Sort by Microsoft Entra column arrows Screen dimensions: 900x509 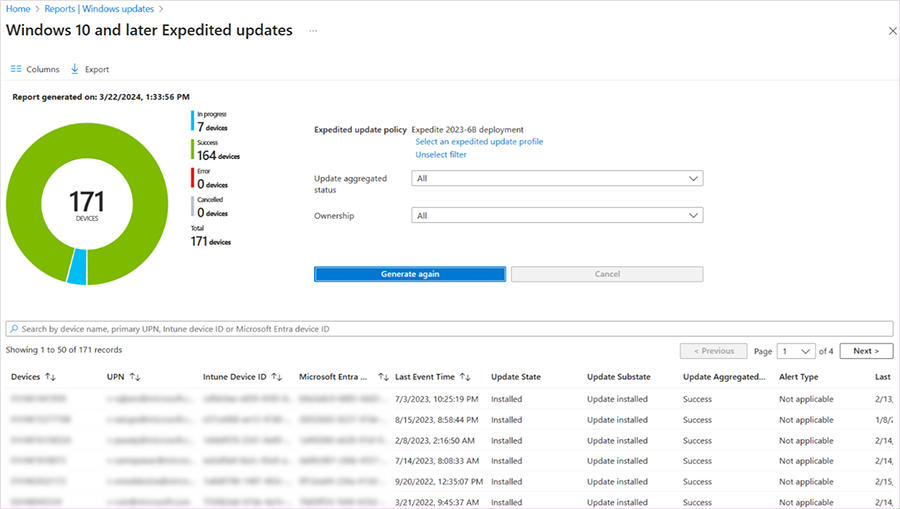(383, 377)
